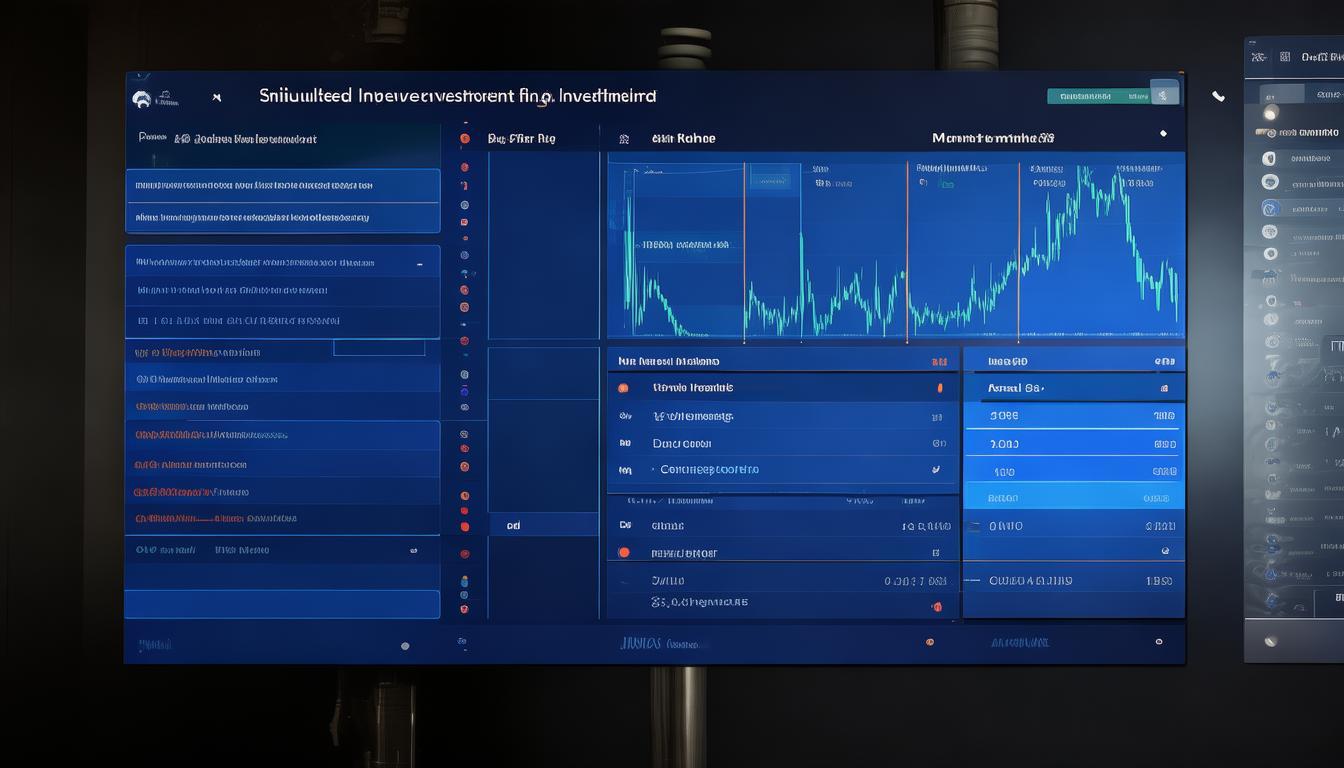The width and height of the screenshot is (1344, 768).
Task: Select the bright blue highlighted right-table row
Action: click(x=1073, y=497)
